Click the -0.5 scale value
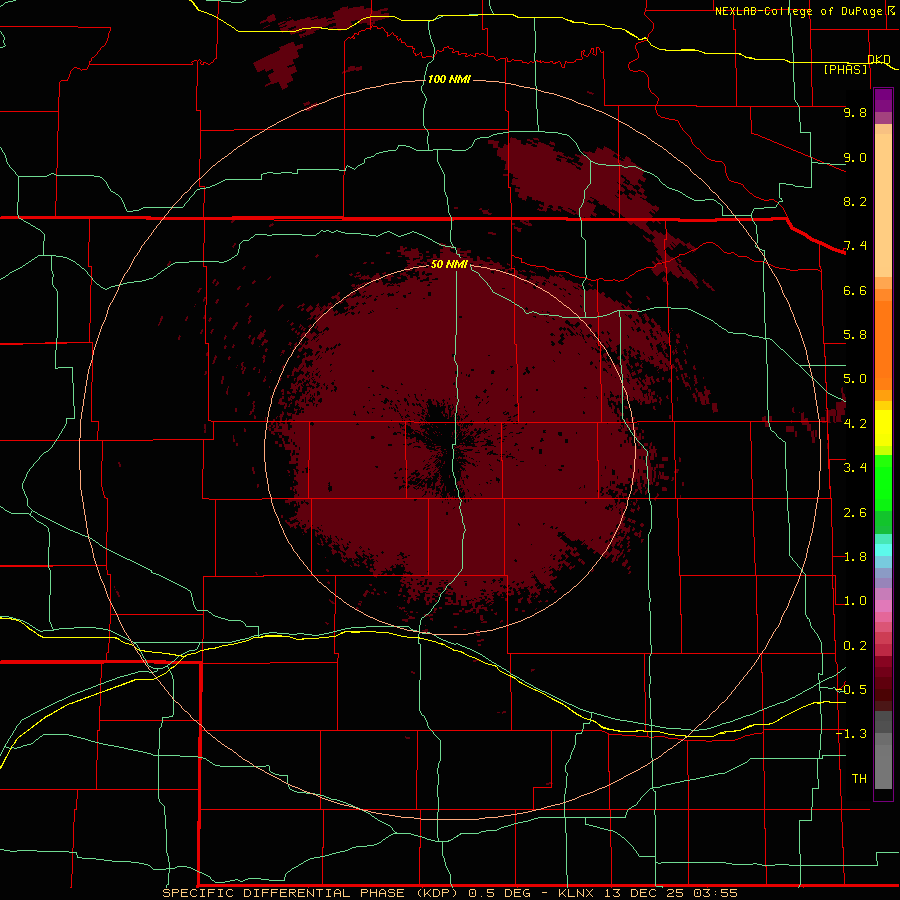The height and width of the screenshot is (900, 900). (x=851, y=690)
